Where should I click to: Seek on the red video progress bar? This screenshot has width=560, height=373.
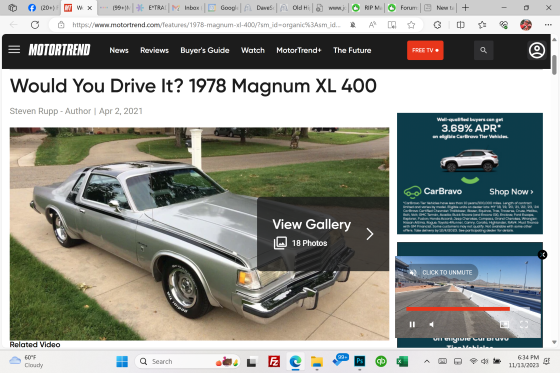pos(458,309)
